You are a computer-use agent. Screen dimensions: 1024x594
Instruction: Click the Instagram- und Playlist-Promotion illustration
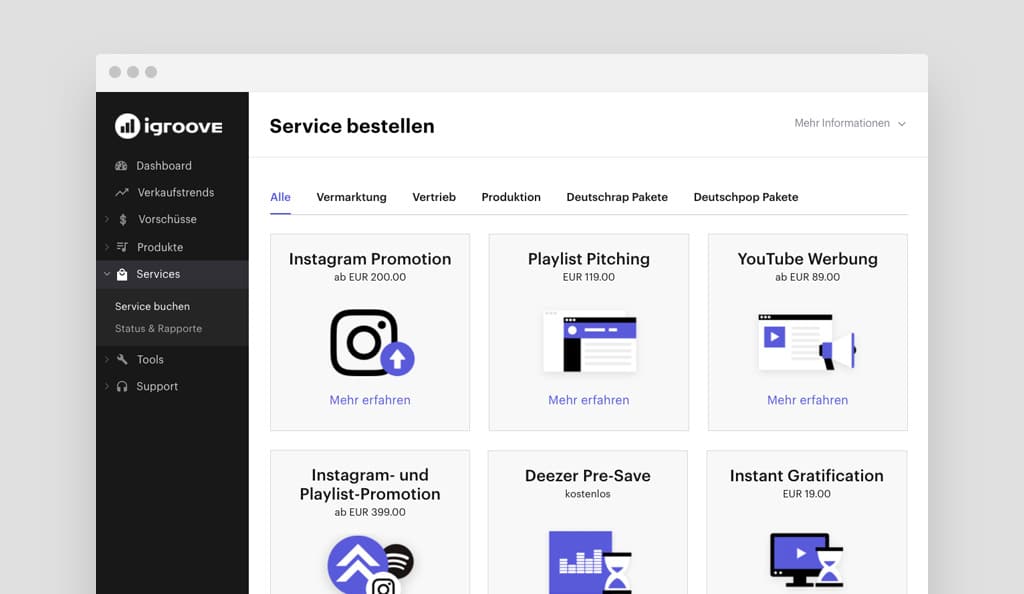pyautogui.click(x=371, y=565)
